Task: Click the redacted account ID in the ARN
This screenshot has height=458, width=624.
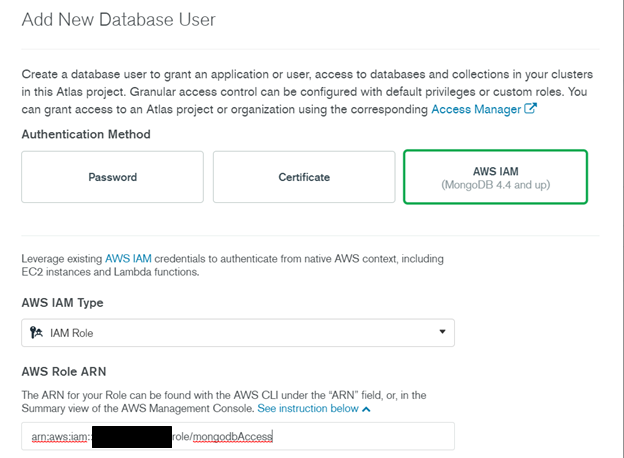Action: 134,436
